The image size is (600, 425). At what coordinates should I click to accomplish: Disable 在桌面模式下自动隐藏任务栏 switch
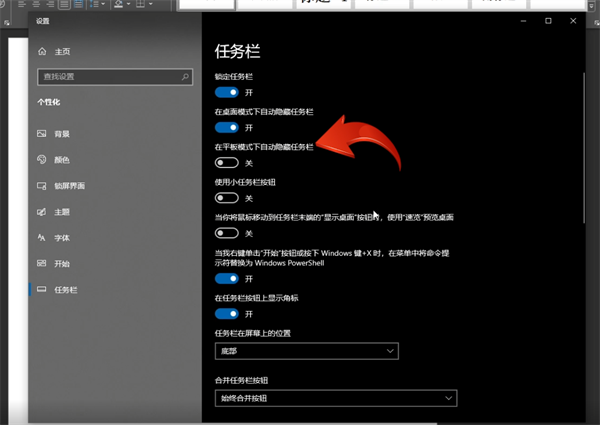pyautogui.click(x=227, y=128)
